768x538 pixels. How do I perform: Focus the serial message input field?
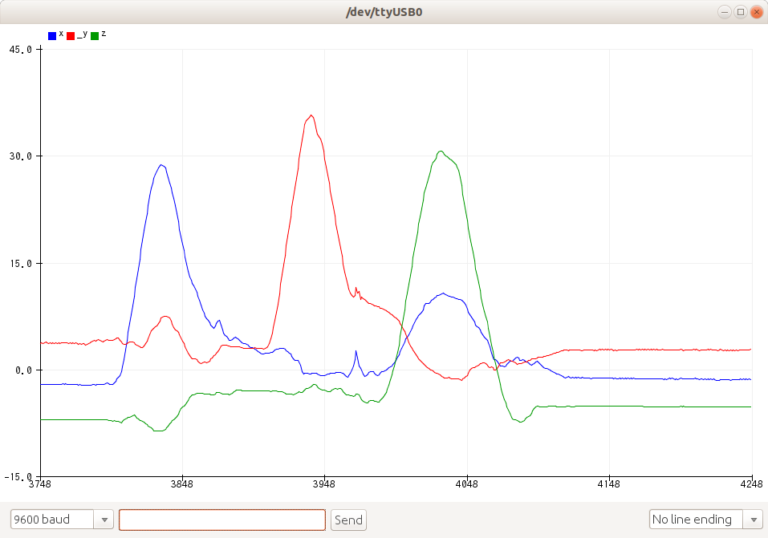(222, 520)
